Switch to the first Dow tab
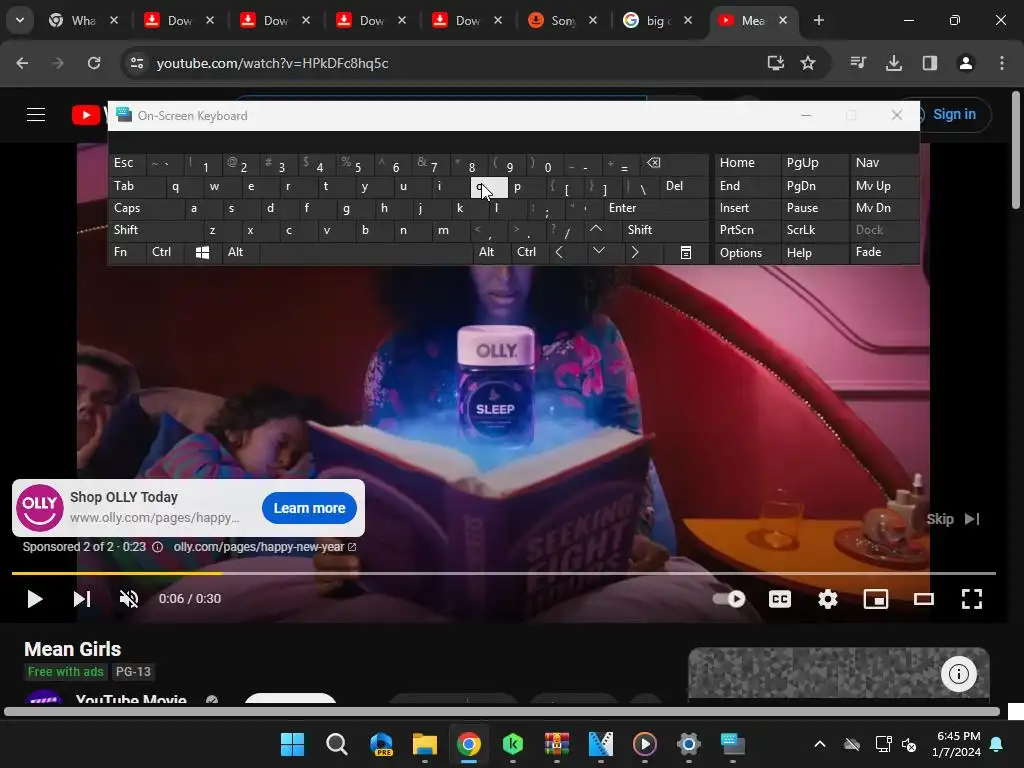Viewport: 1024px width, 768px height. pos(179,21)
